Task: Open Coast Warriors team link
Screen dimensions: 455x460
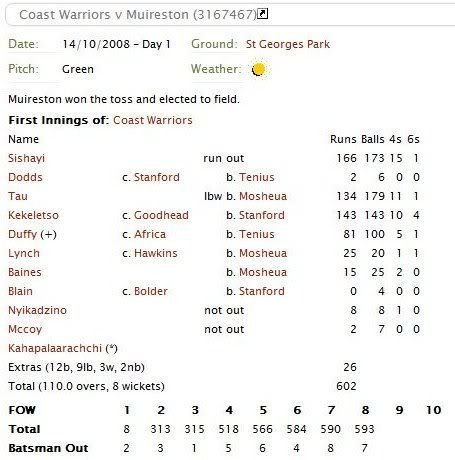Action: [x=153, y=120]
